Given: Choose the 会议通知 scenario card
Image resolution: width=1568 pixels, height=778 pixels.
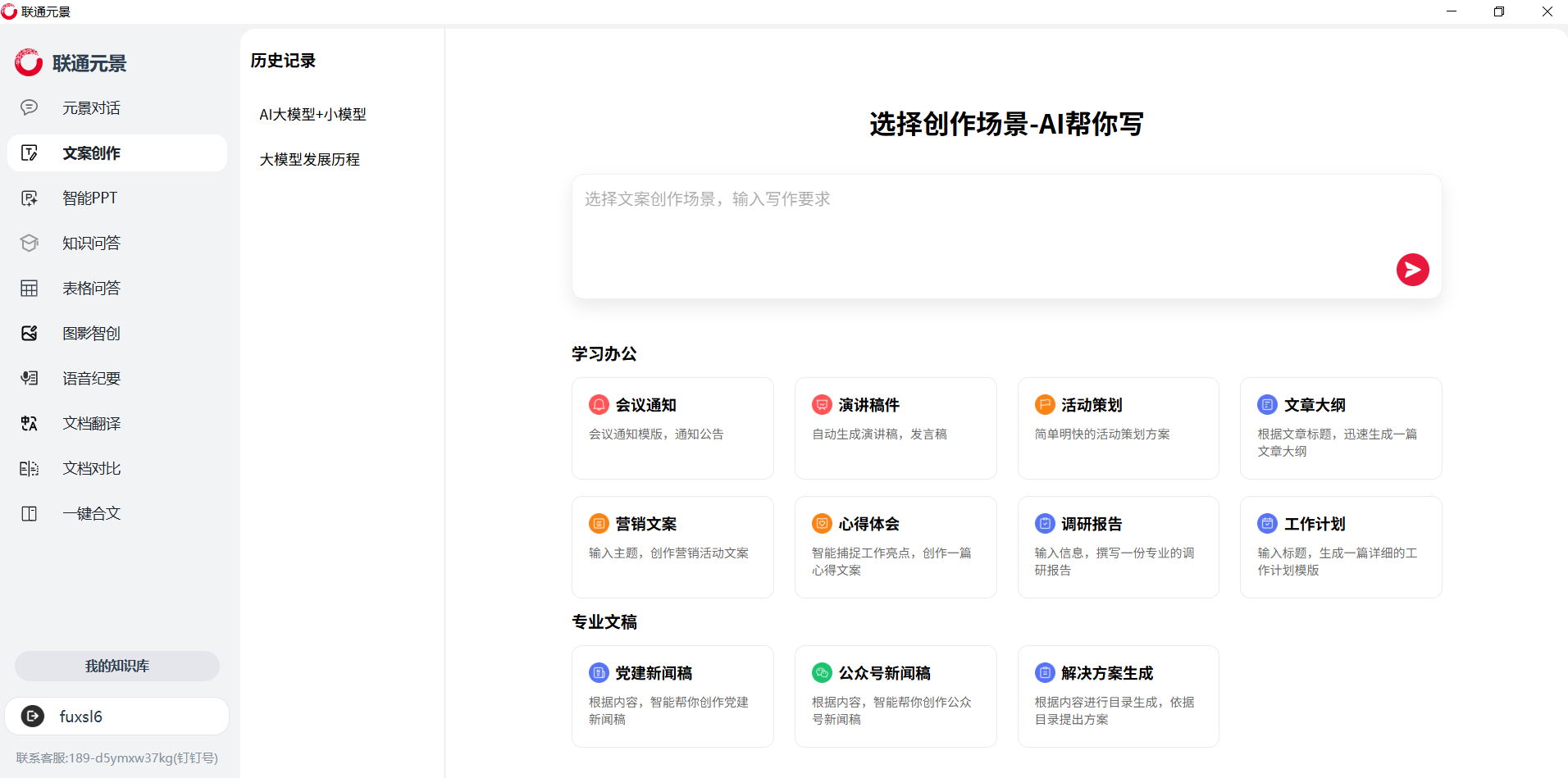Looking at the screenshot, I should 672,428.
